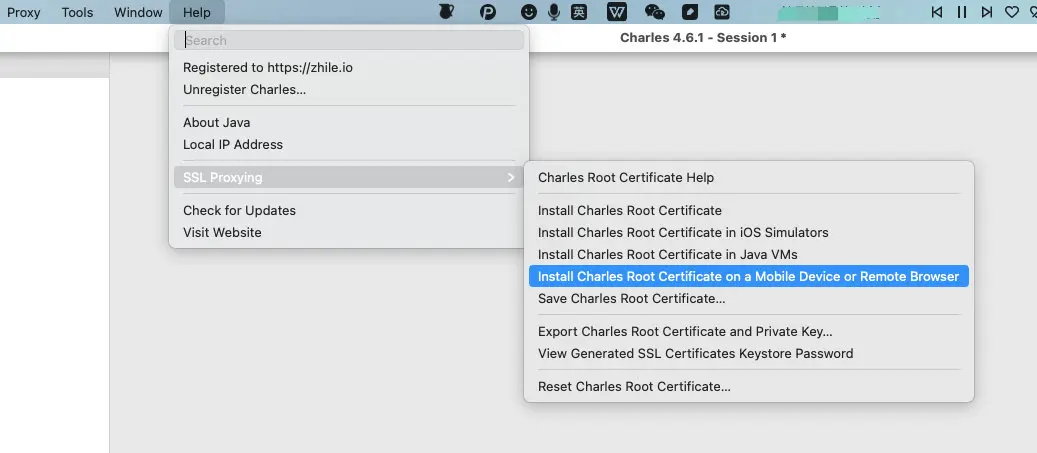This screenshot has height=453, width=1037.
Task: Open the Tools menu
Action: point(77,12)
